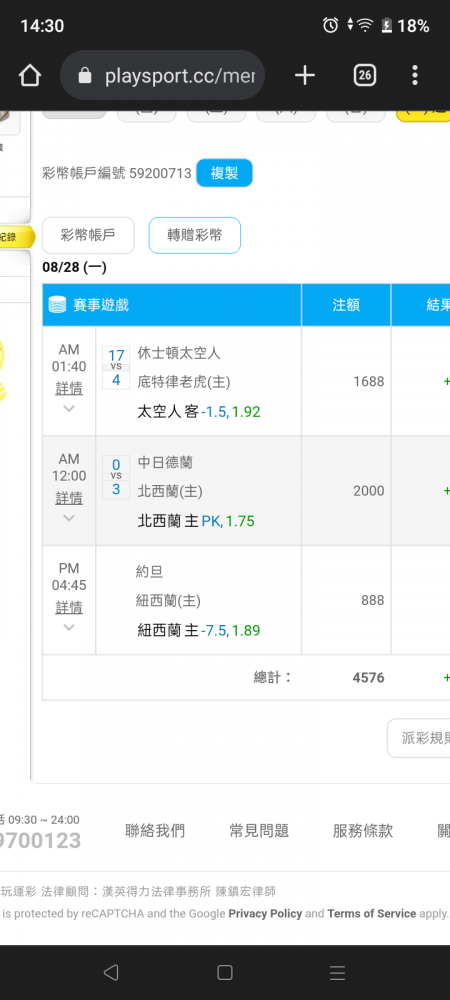Expand chevron under 01:40 game details

click(x=69, y=408)
